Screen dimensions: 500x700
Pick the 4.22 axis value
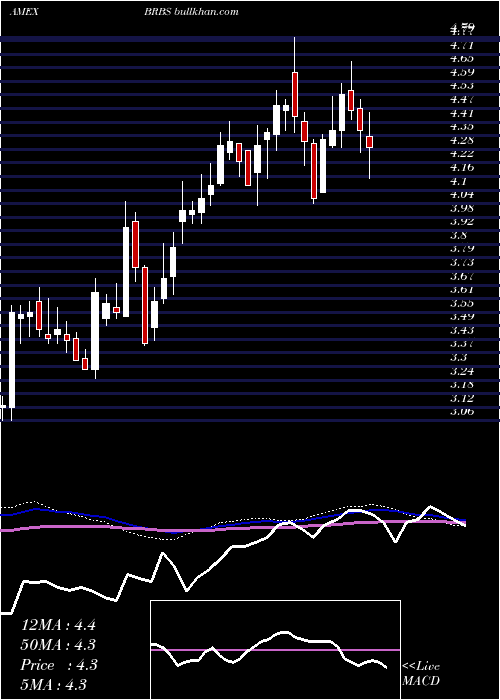pyautogui.click(x=462, y=154)
